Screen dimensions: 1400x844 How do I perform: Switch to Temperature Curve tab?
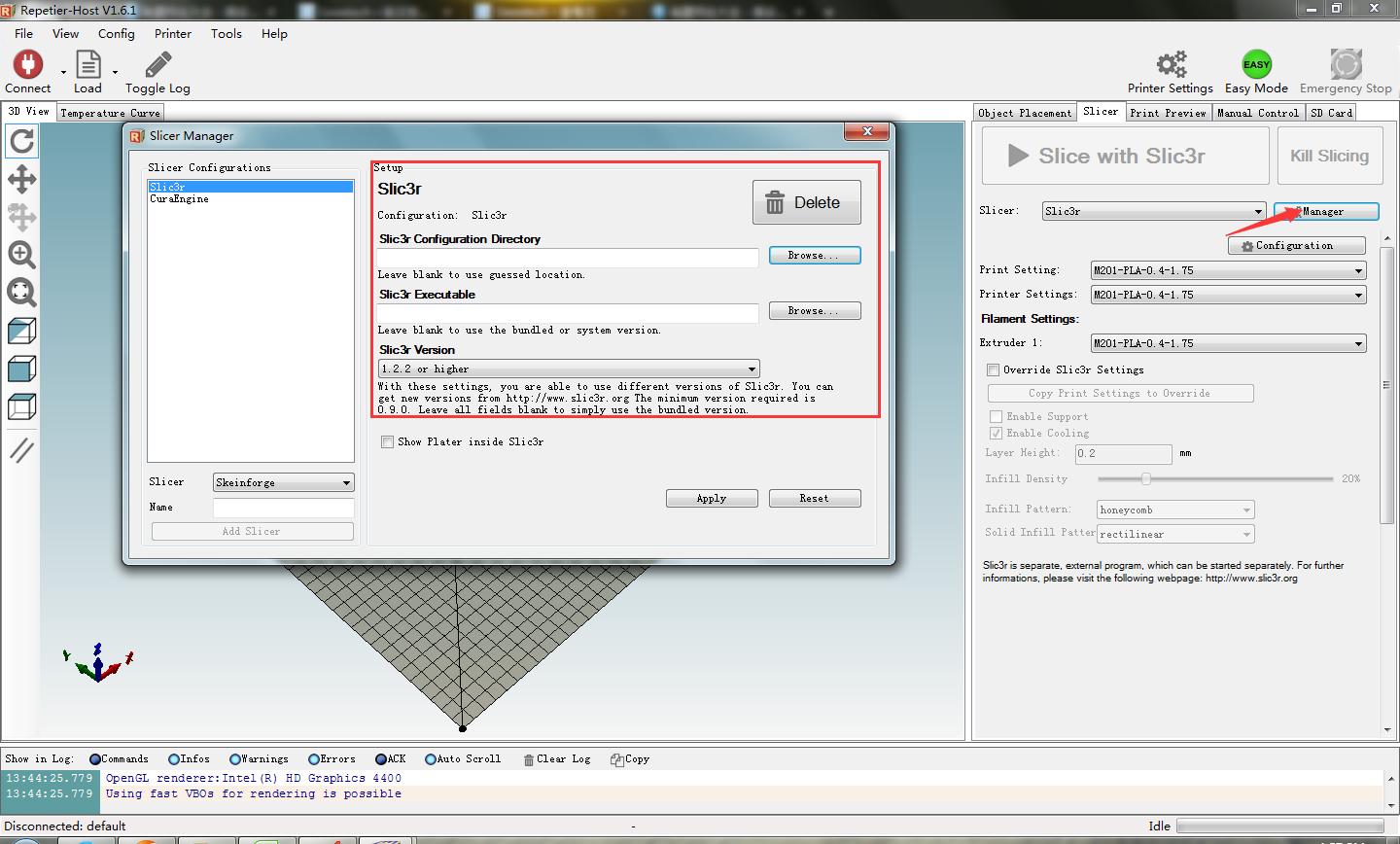pos(110,113)
